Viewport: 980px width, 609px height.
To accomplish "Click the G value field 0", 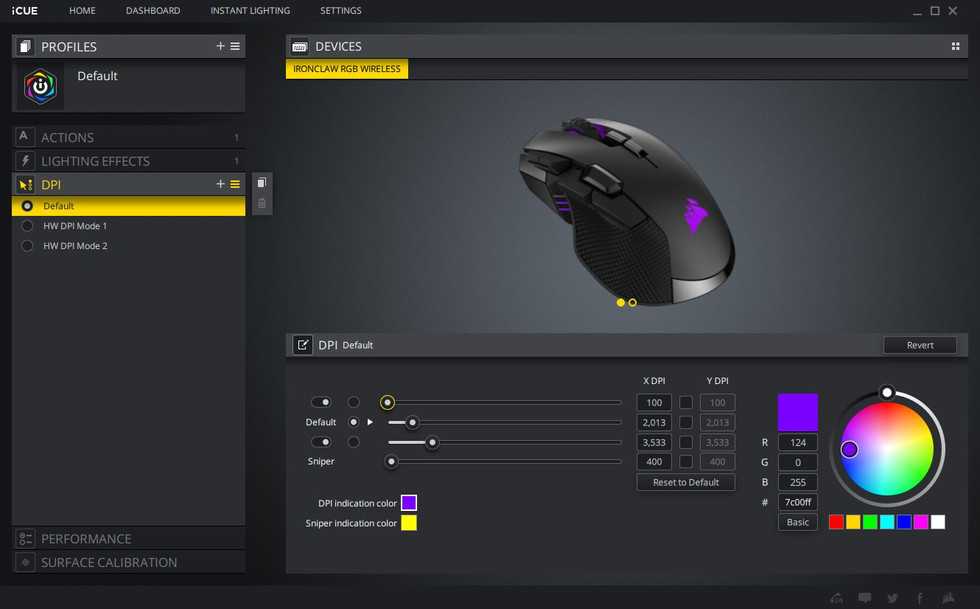I will [798, 462].
